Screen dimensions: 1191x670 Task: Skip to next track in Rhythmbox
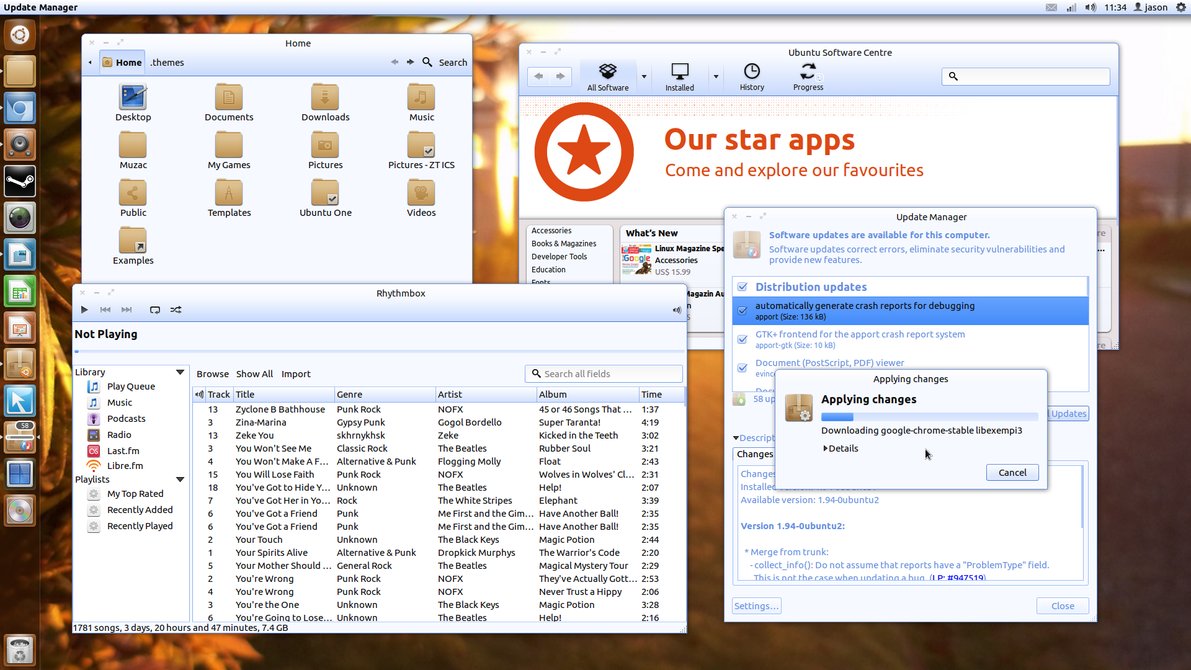pyautogui.click(x=127, y=310)
